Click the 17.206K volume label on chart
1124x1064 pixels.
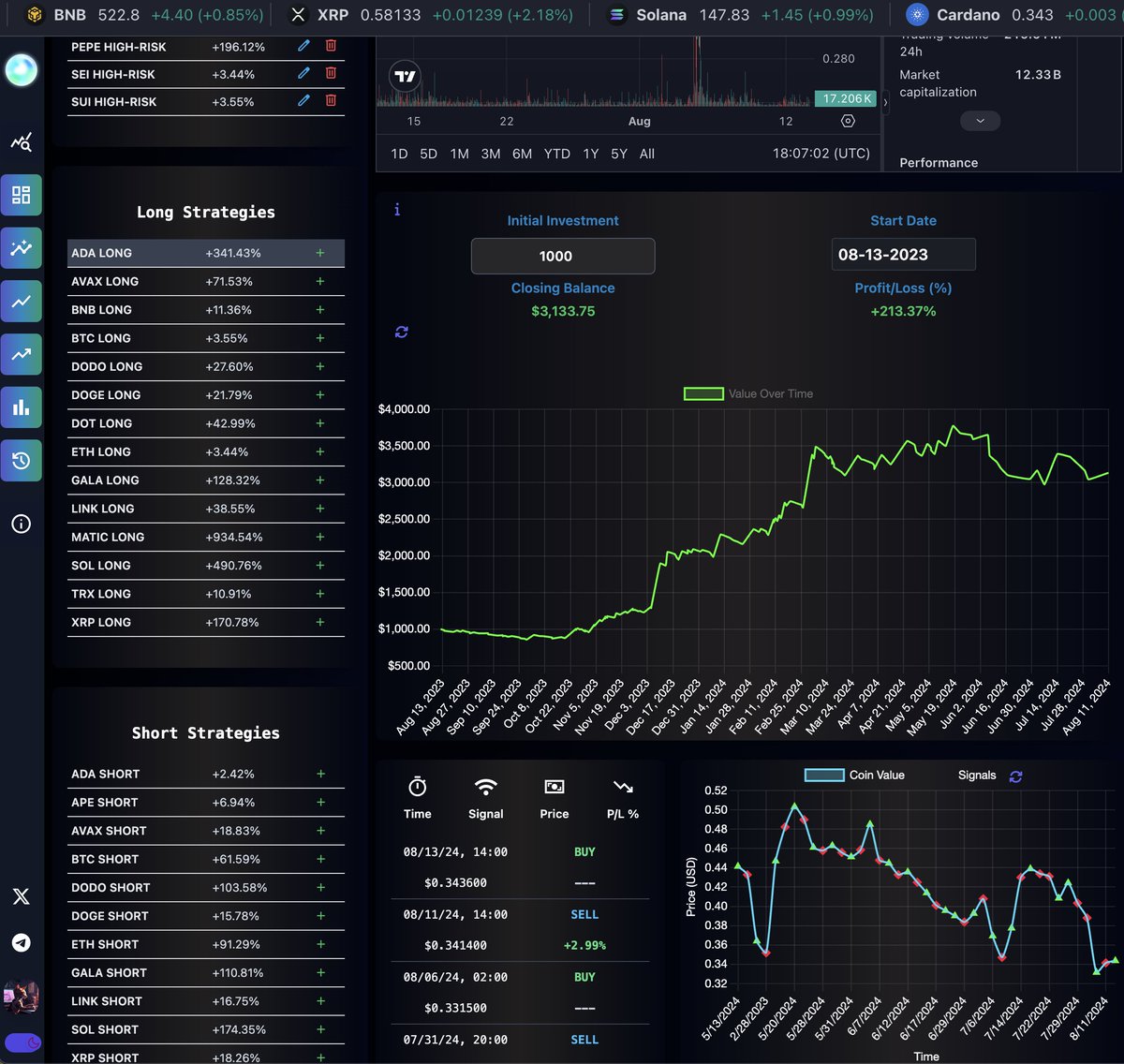click(x=845, y=98)
